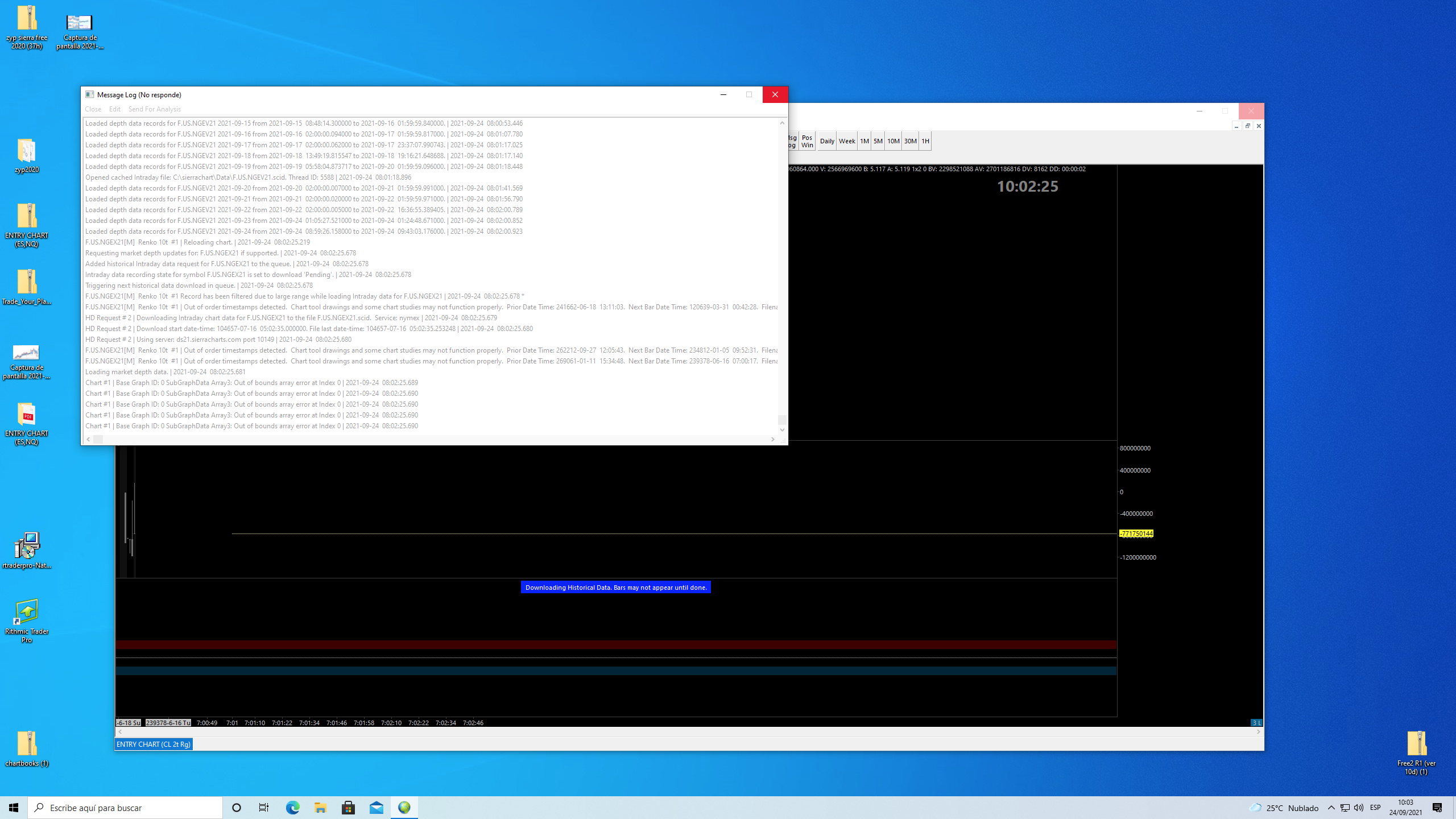Click the Sierra Chart taskbar icon
This screenshot has height=819, width=1456.
(404, 808)
